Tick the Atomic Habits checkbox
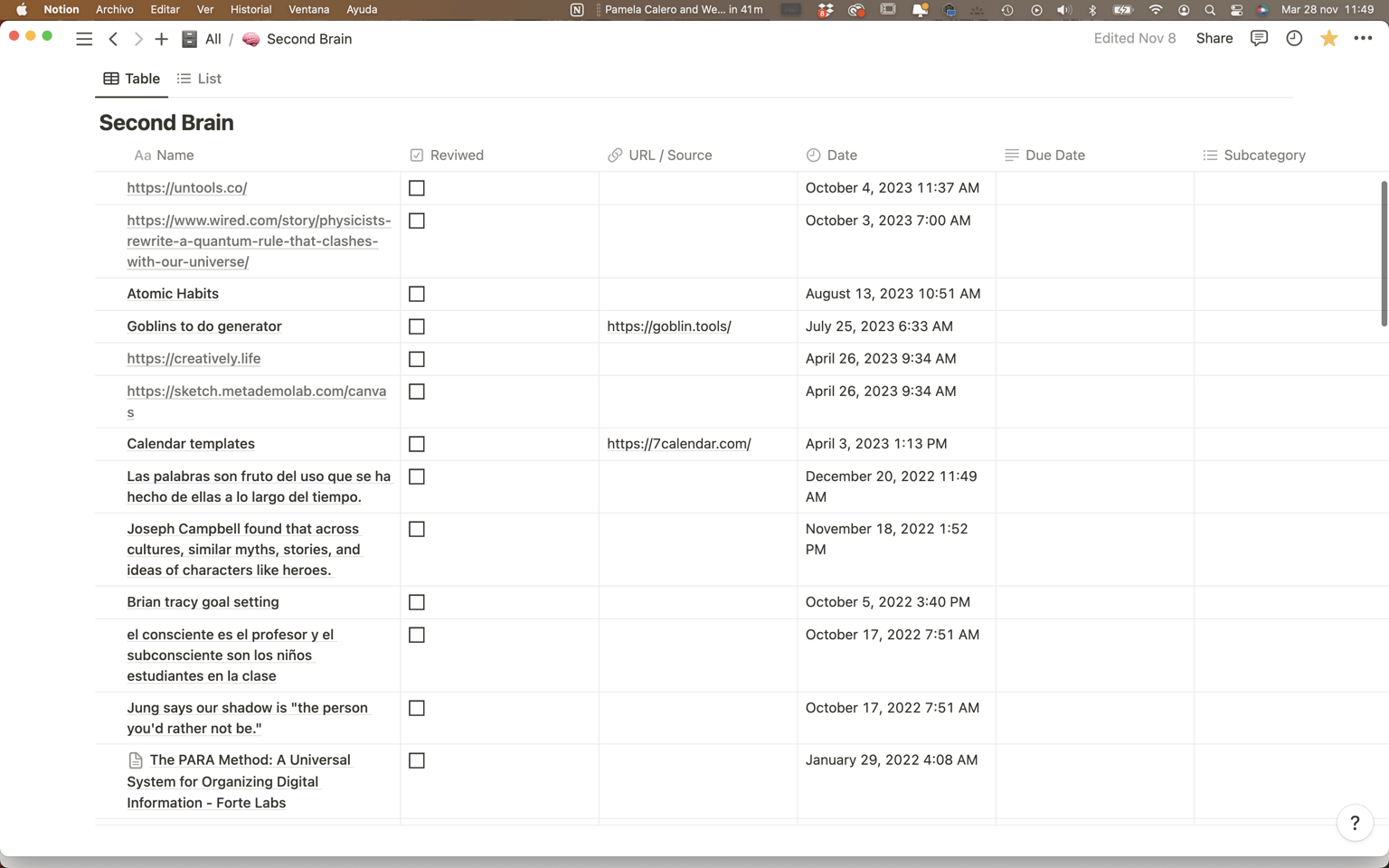 [x=417, y=294]
